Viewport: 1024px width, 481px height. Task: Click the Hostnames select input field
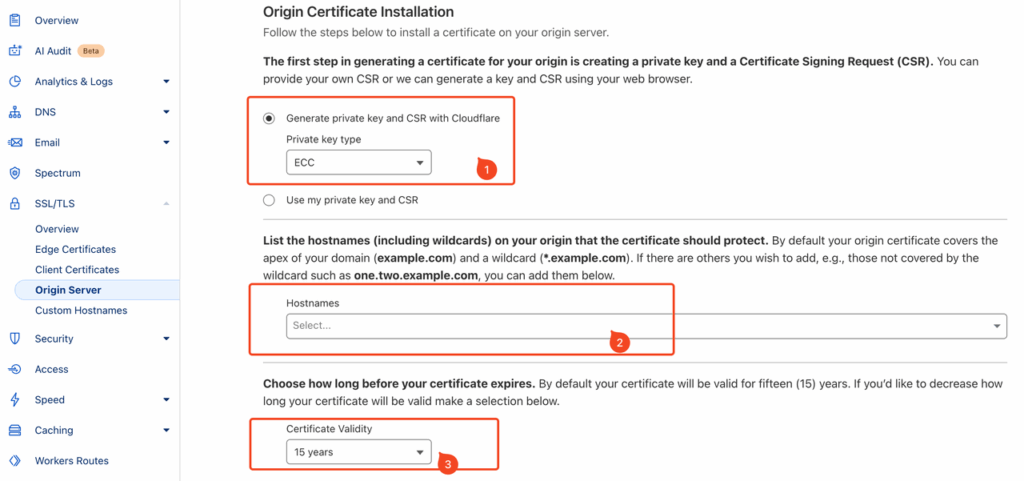tap(647, 326)
